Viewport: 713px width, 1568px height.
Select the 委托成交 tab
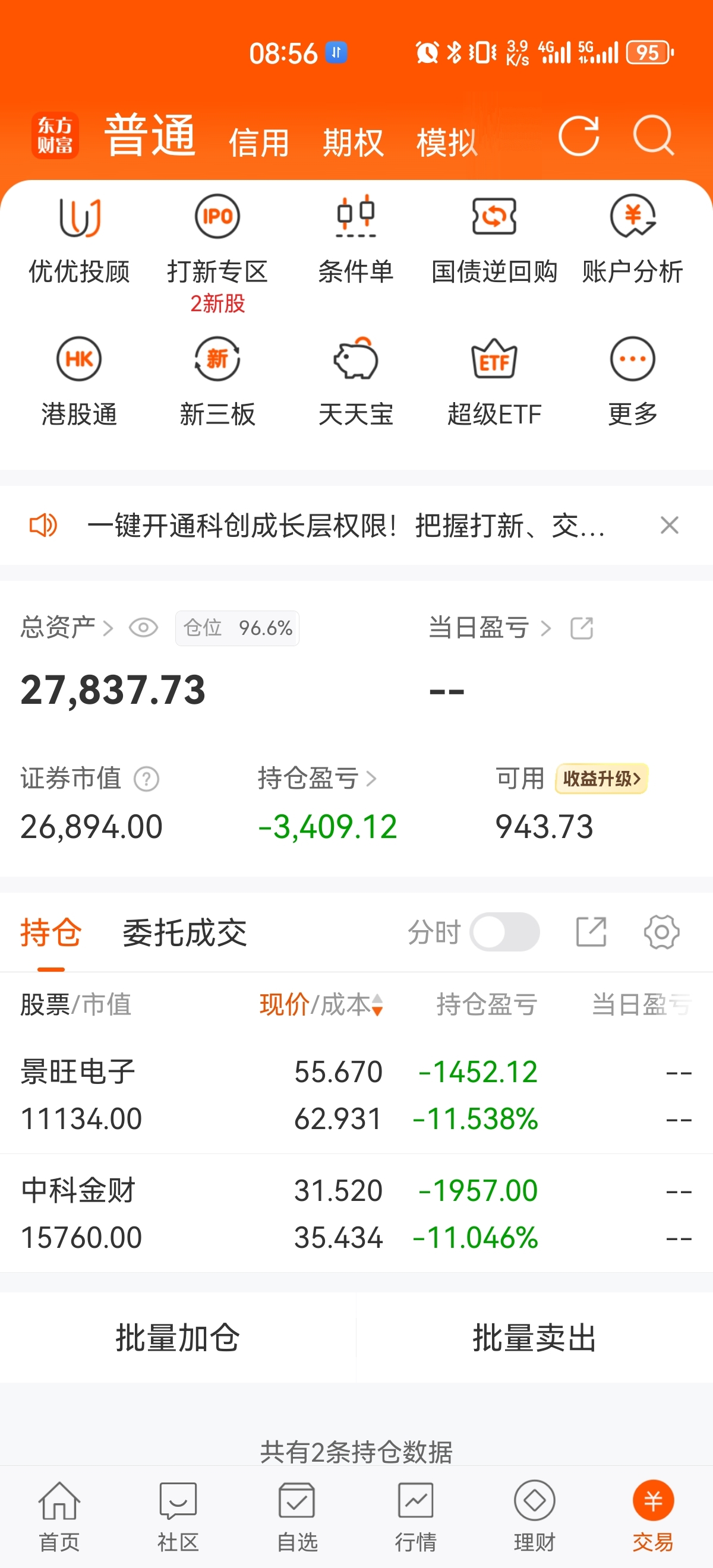pos(185,932)
